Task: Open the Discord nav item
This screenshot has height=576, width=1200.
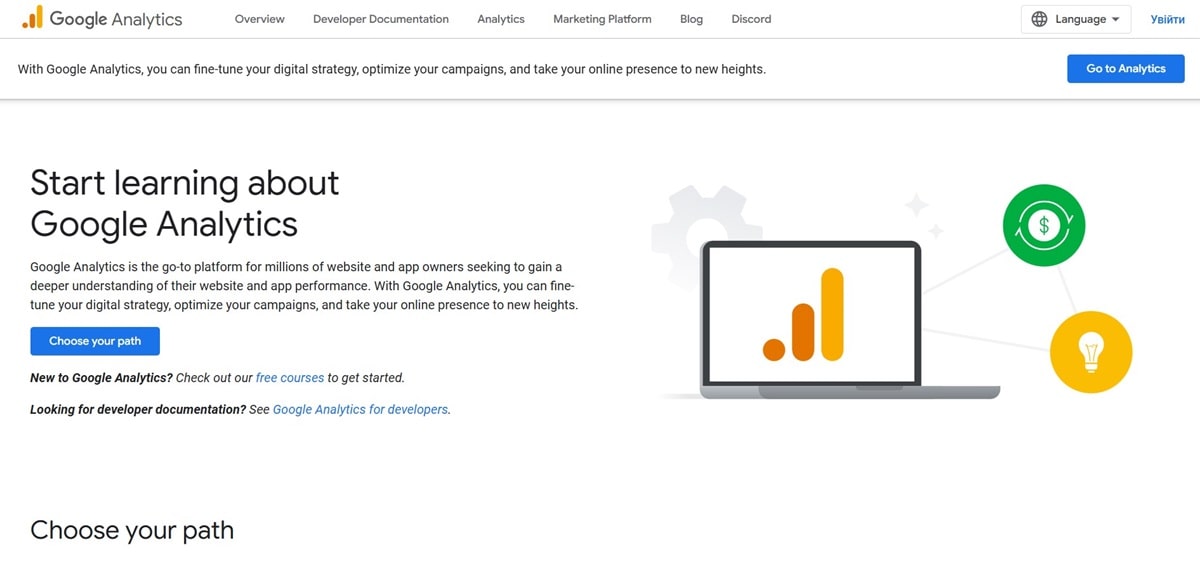Action: [751, 19]
